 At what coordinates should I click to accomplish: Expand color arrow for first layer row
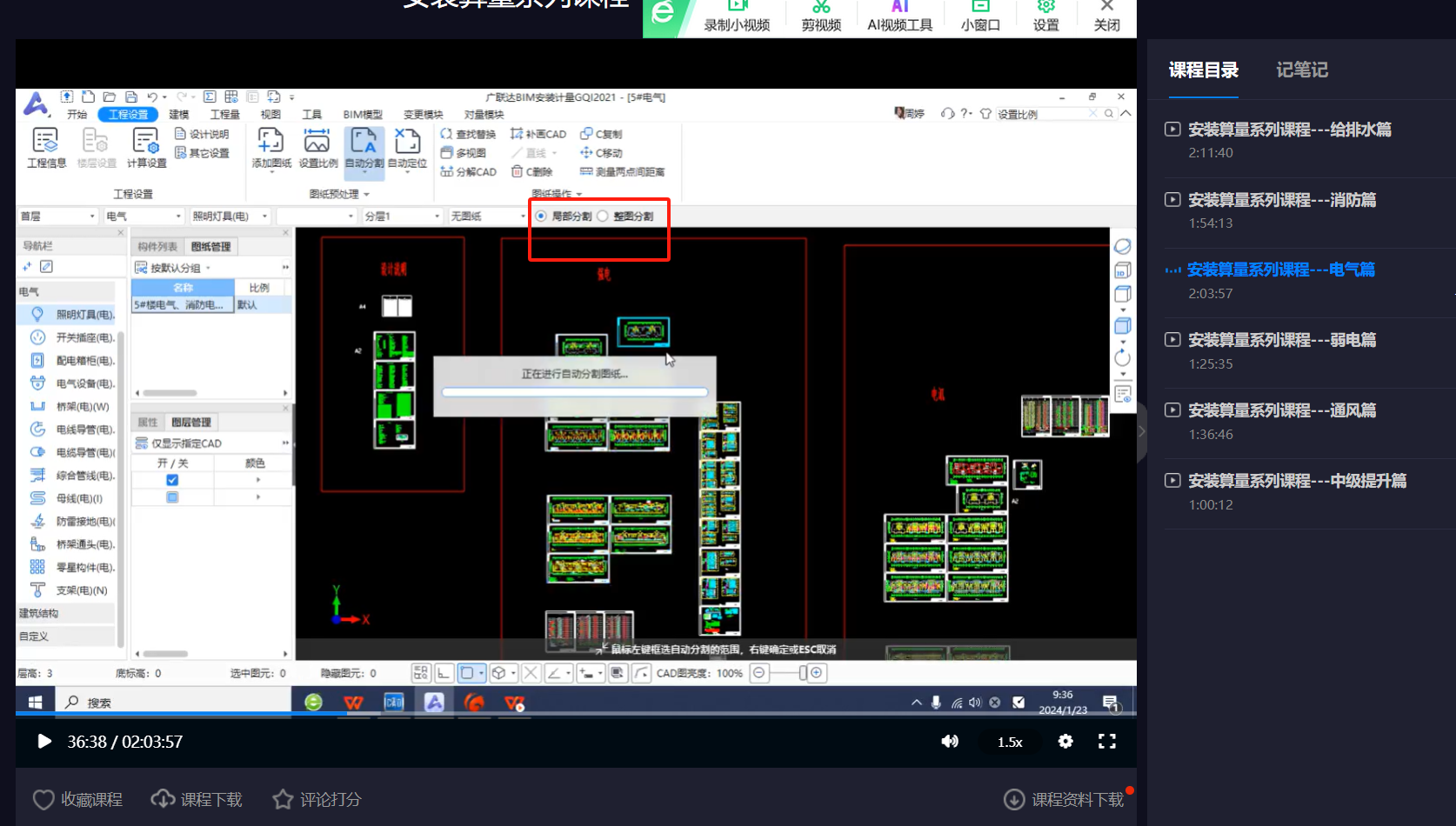[257, 480]
